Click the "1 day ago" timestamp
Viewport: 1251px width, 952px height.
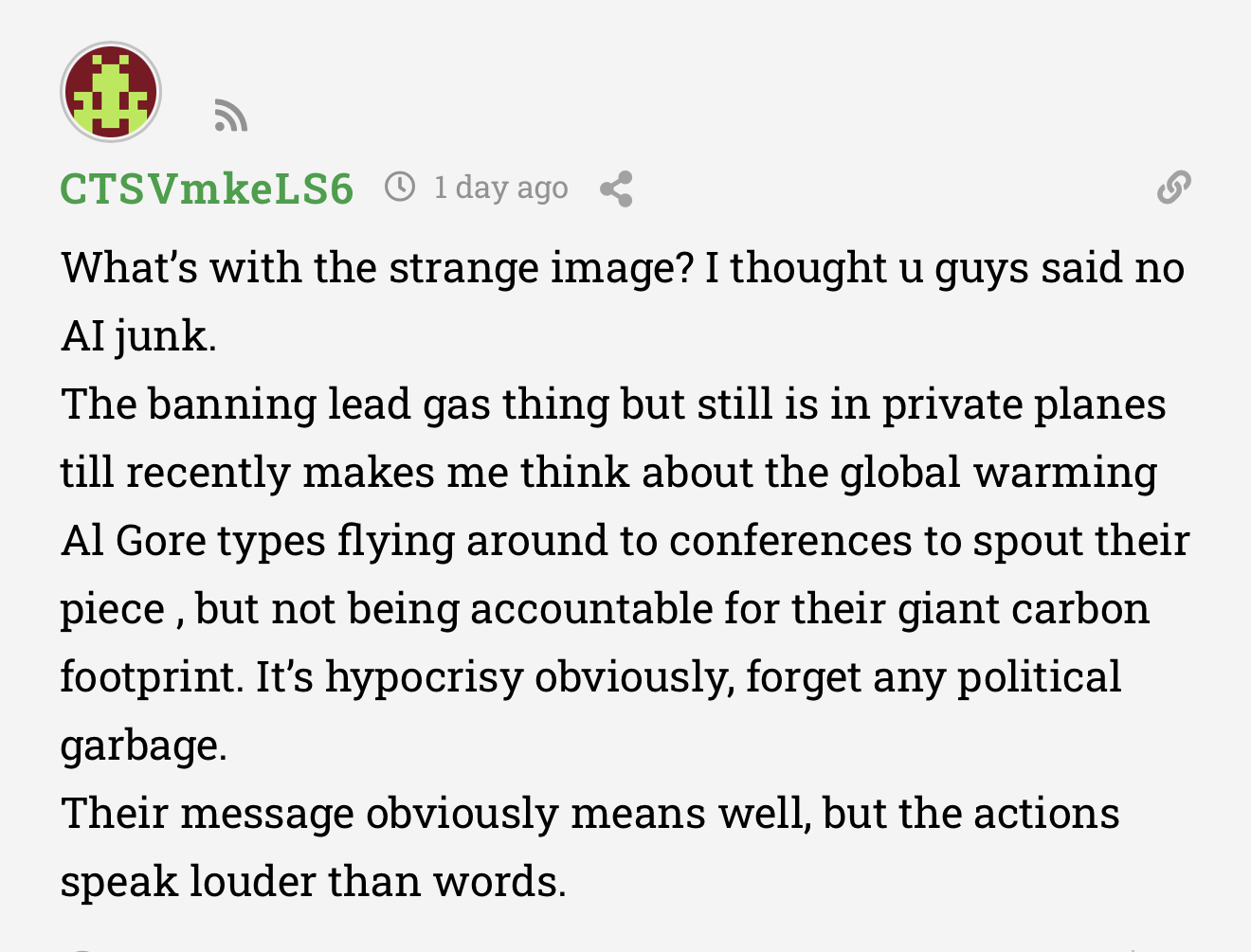(x=500, y=188)
